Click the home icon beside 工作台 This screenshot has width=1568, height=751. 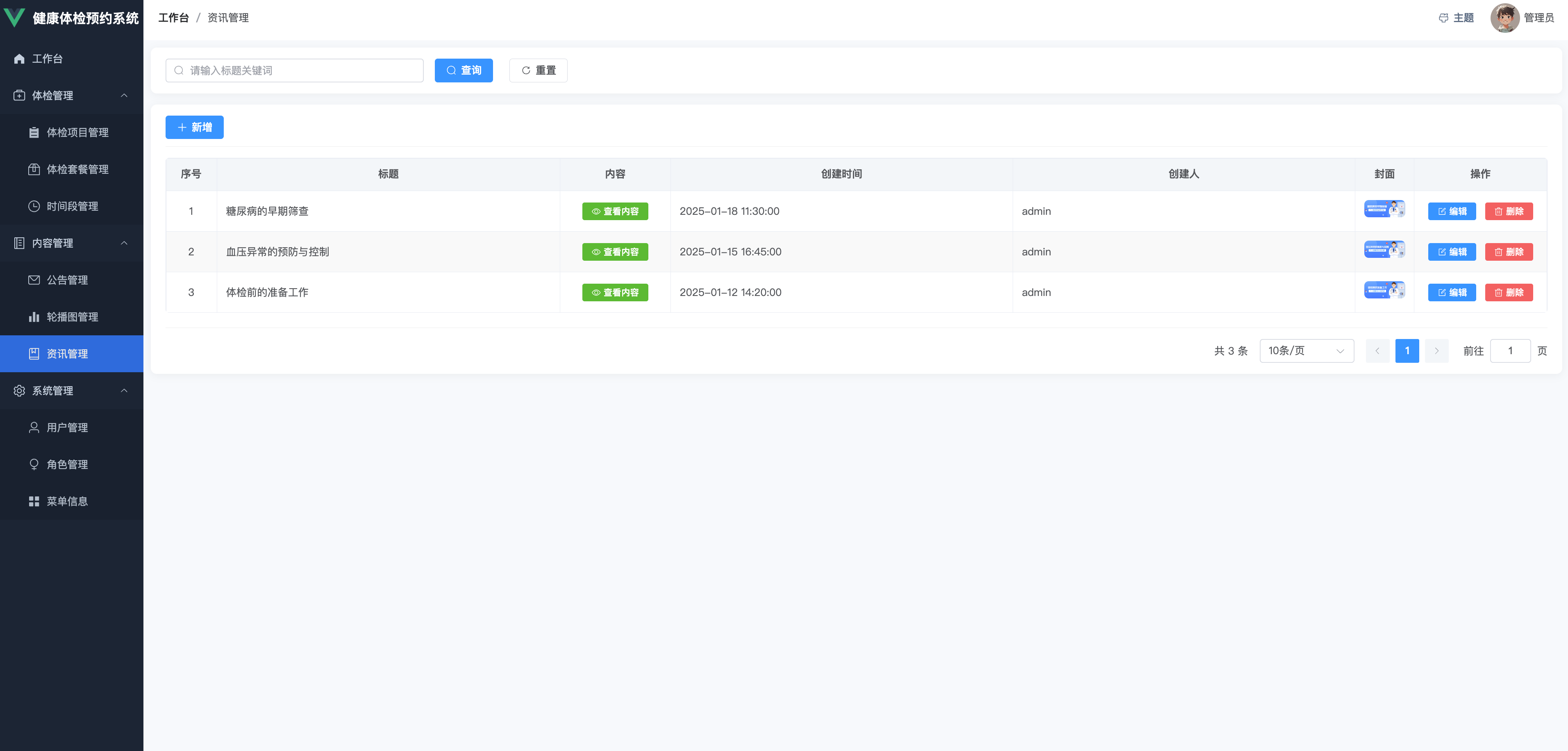20,59
